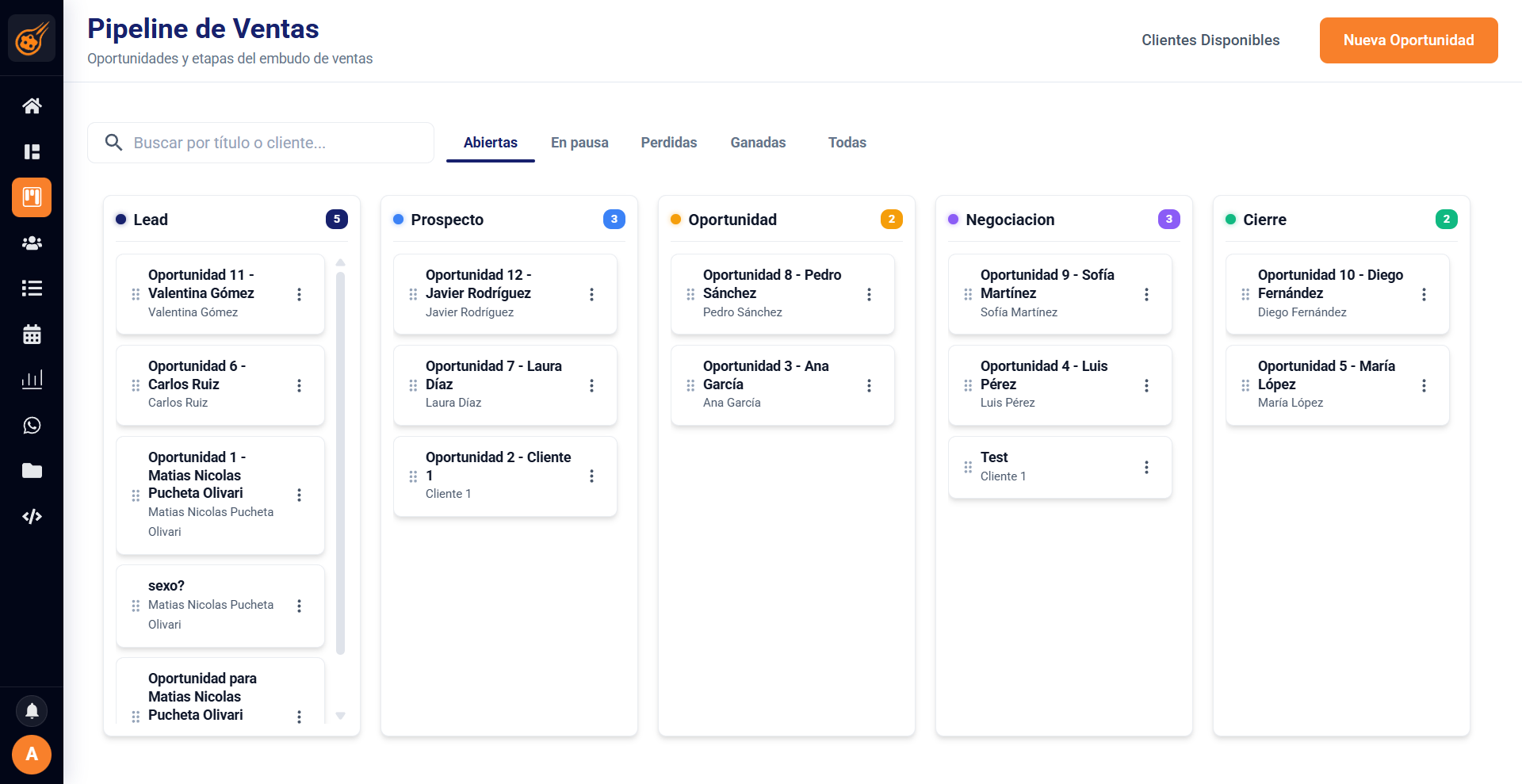1522x784 pixels.
Task: Click the notifications bell icon
Action: pyautogui.click(x=32, y=710)
